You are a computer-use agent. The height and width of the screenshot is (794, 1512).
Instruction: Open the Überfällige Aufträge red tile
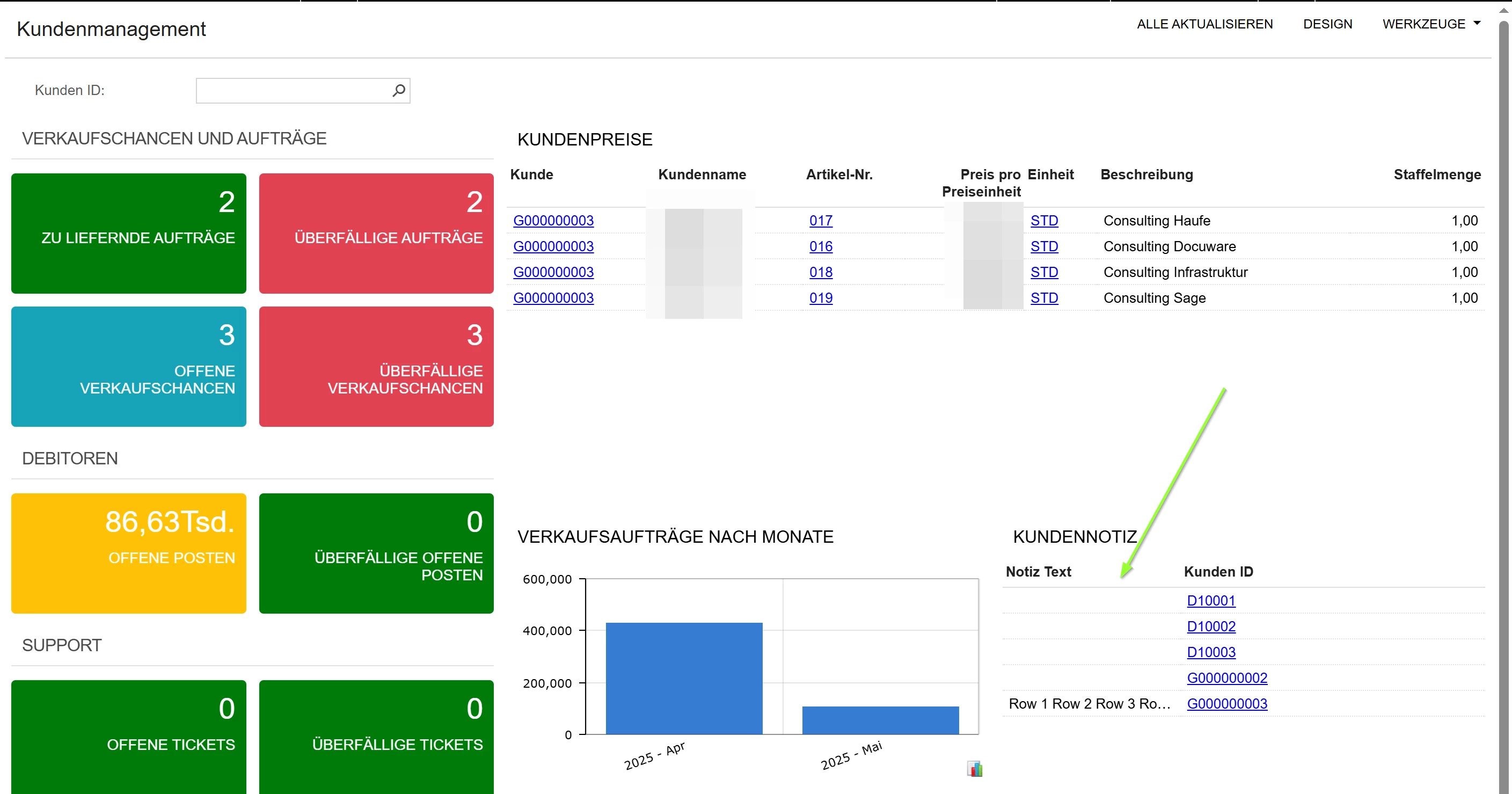point(376,233)
